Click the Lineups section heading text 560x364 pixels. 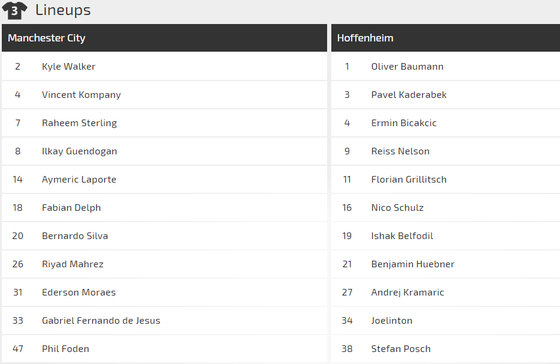point(63,10)
